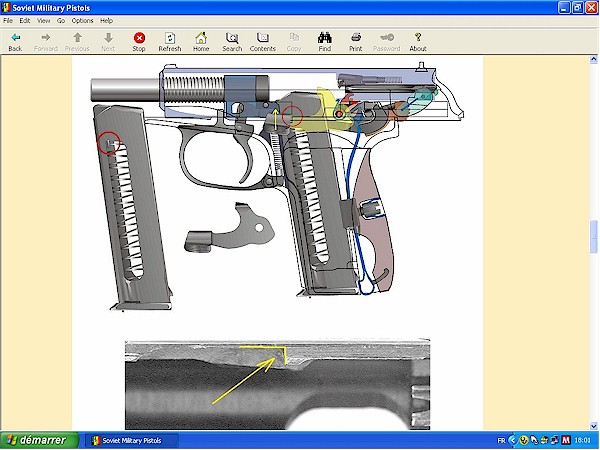Click the taskbar clock showing 18:01
600x450 pixels.
click(x=582, y=440)
